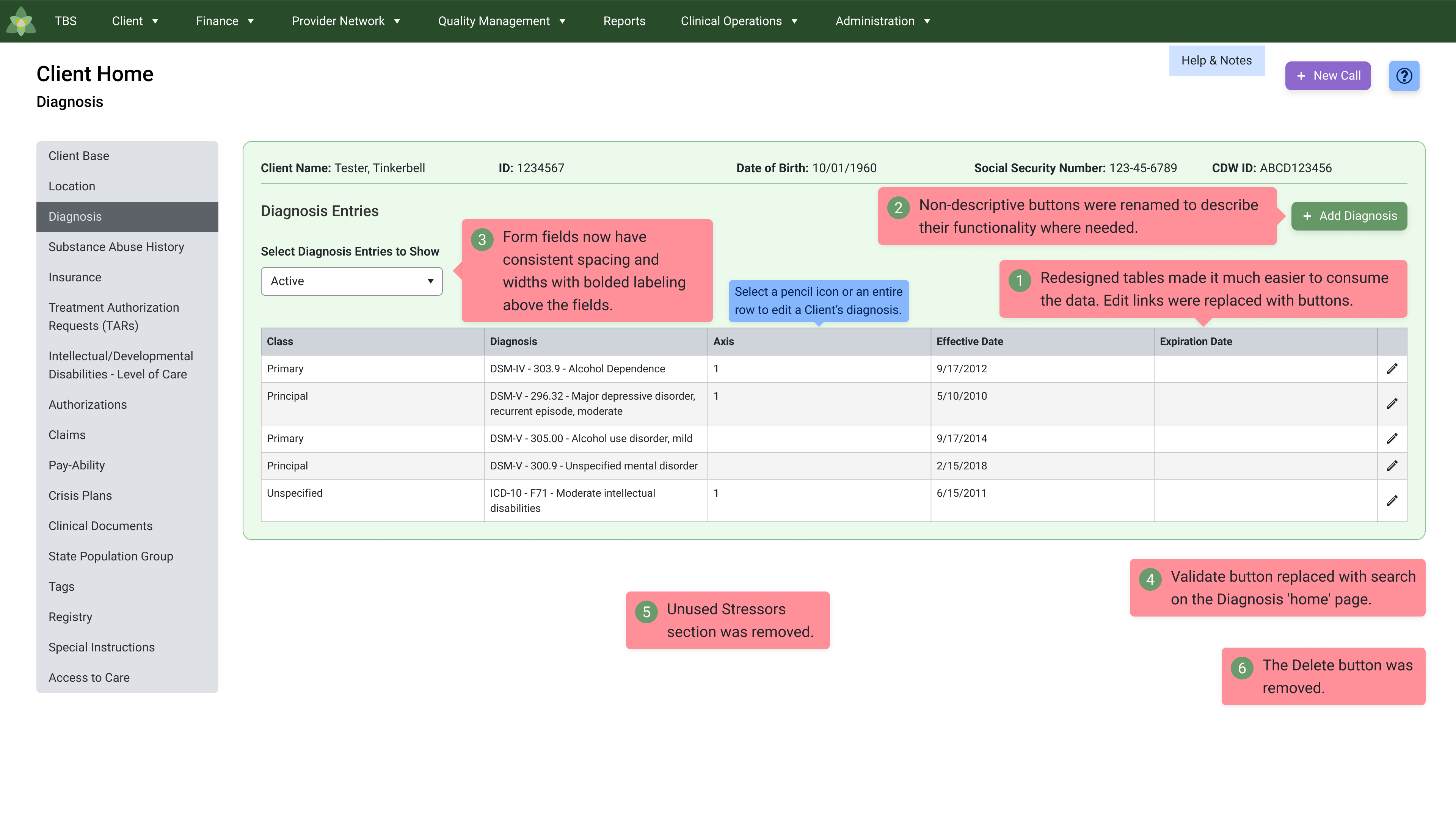The height and width of the screenshot is (819, 1456).
Task: Select the Diagnosis sidebar item
Action: (127, 217)
